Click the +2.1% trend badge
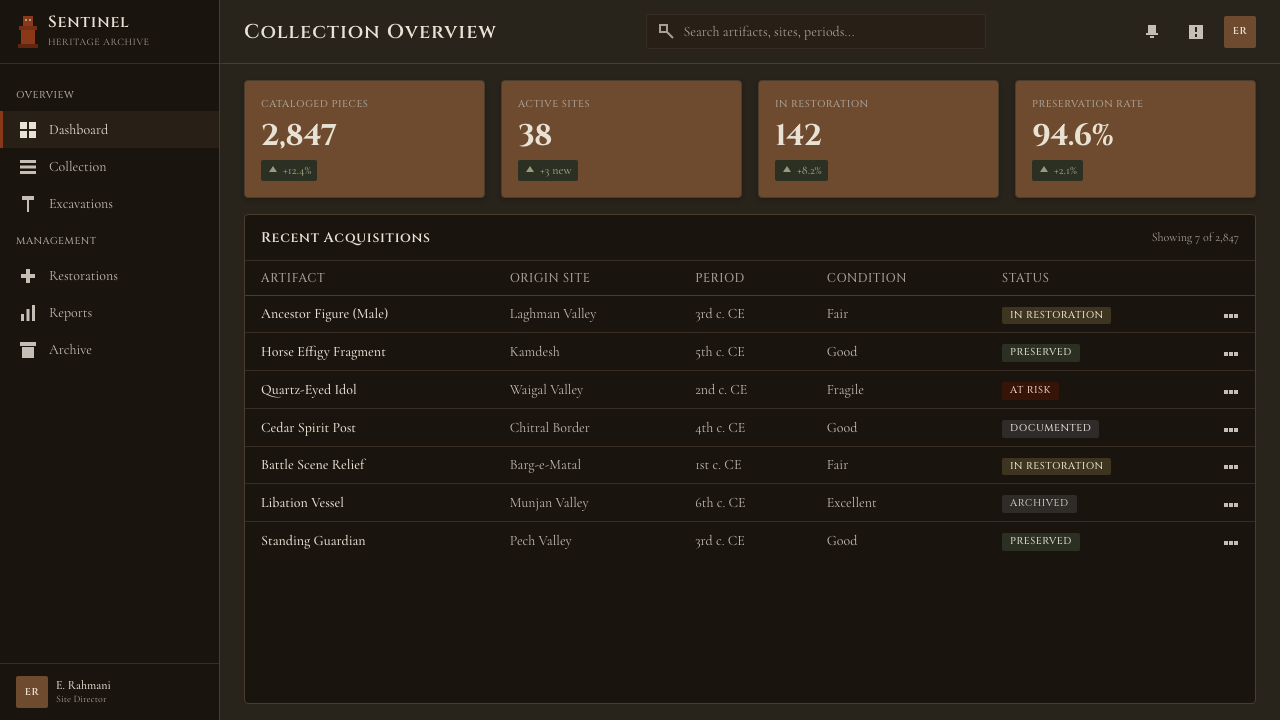The image size is (1280, 720). [x=1057, y=171]
